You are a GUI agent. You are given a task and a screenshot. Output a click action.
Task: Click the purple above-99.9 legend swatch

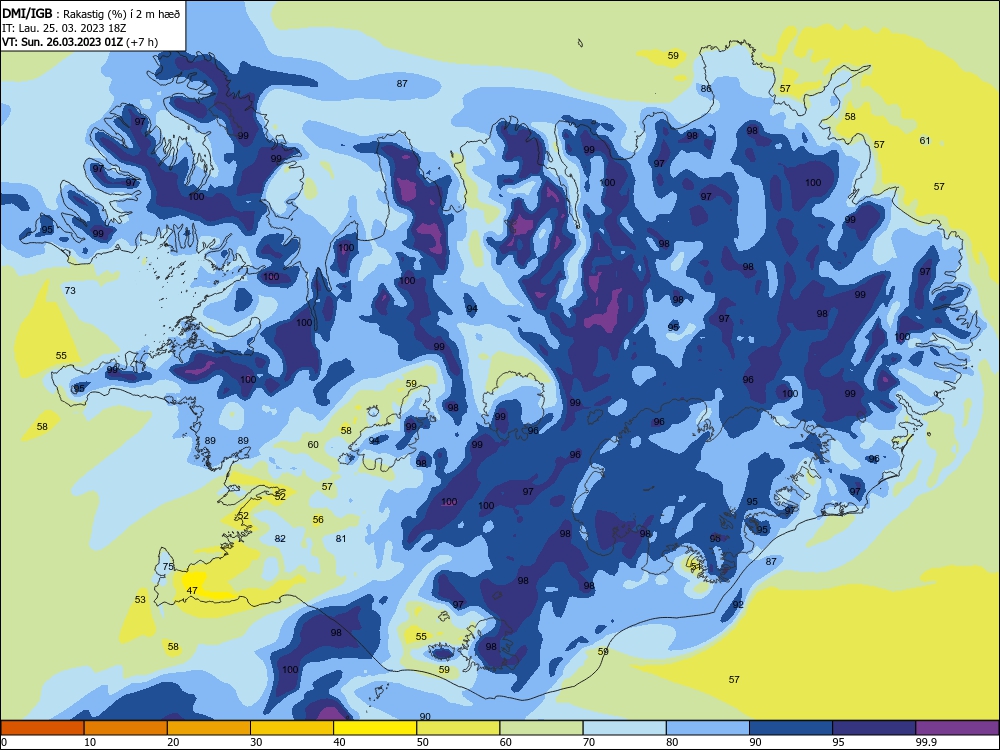point(957,728)
